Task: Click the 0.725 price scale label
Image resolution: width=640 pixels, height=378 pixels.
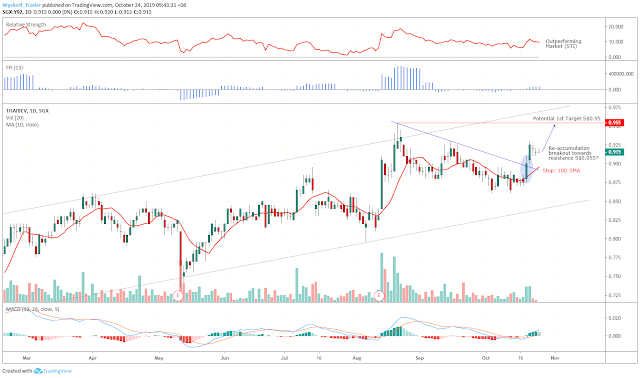Action: (x=615, y=295)
